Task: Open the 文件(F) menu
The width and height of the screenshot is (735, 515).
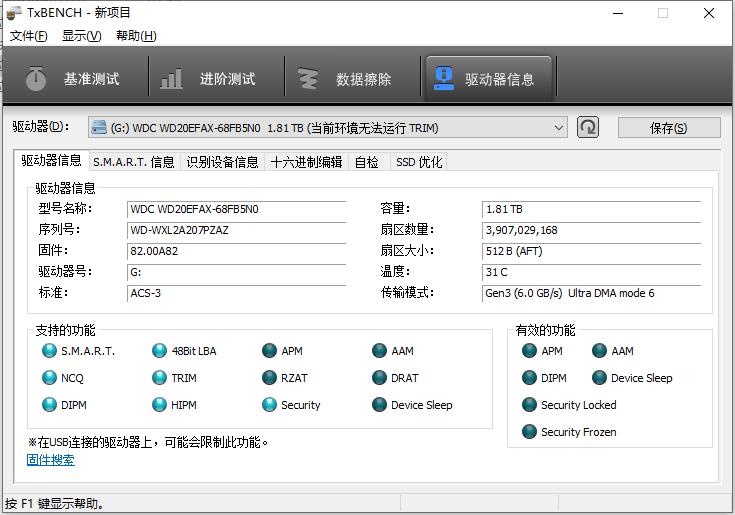Action: pos(29,36)
